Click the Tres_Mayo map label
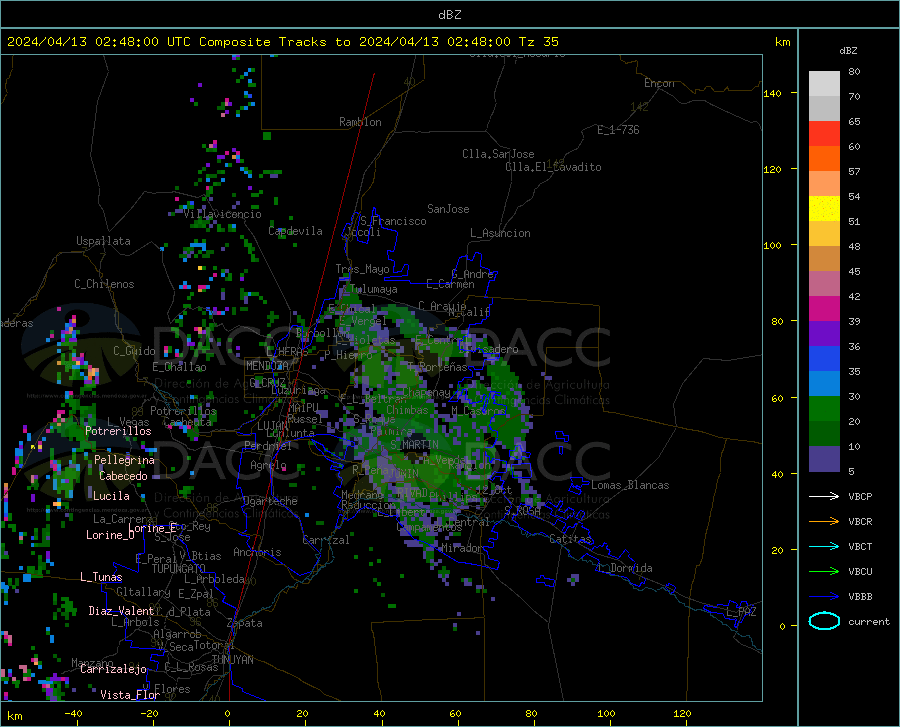The width and height of the screenshot is (900, 727). click(x=363, y=269)
